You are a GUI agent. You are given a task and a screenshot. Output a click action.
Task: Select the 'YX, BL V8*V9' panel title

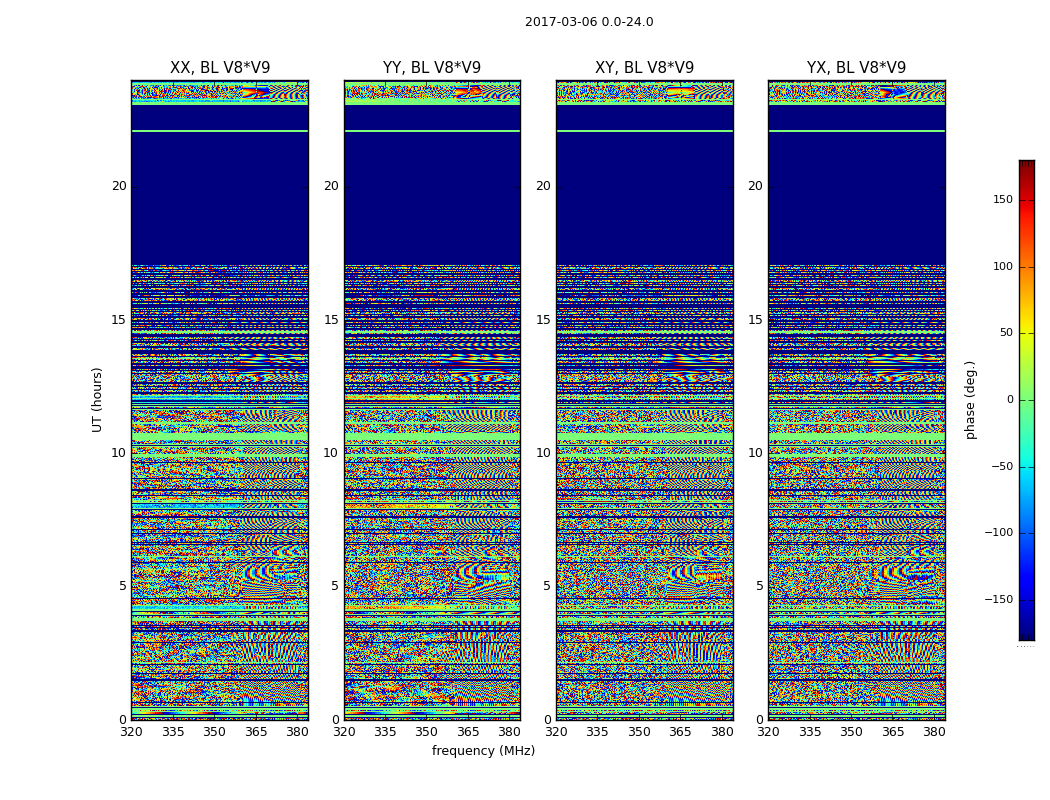coord(856,68)
